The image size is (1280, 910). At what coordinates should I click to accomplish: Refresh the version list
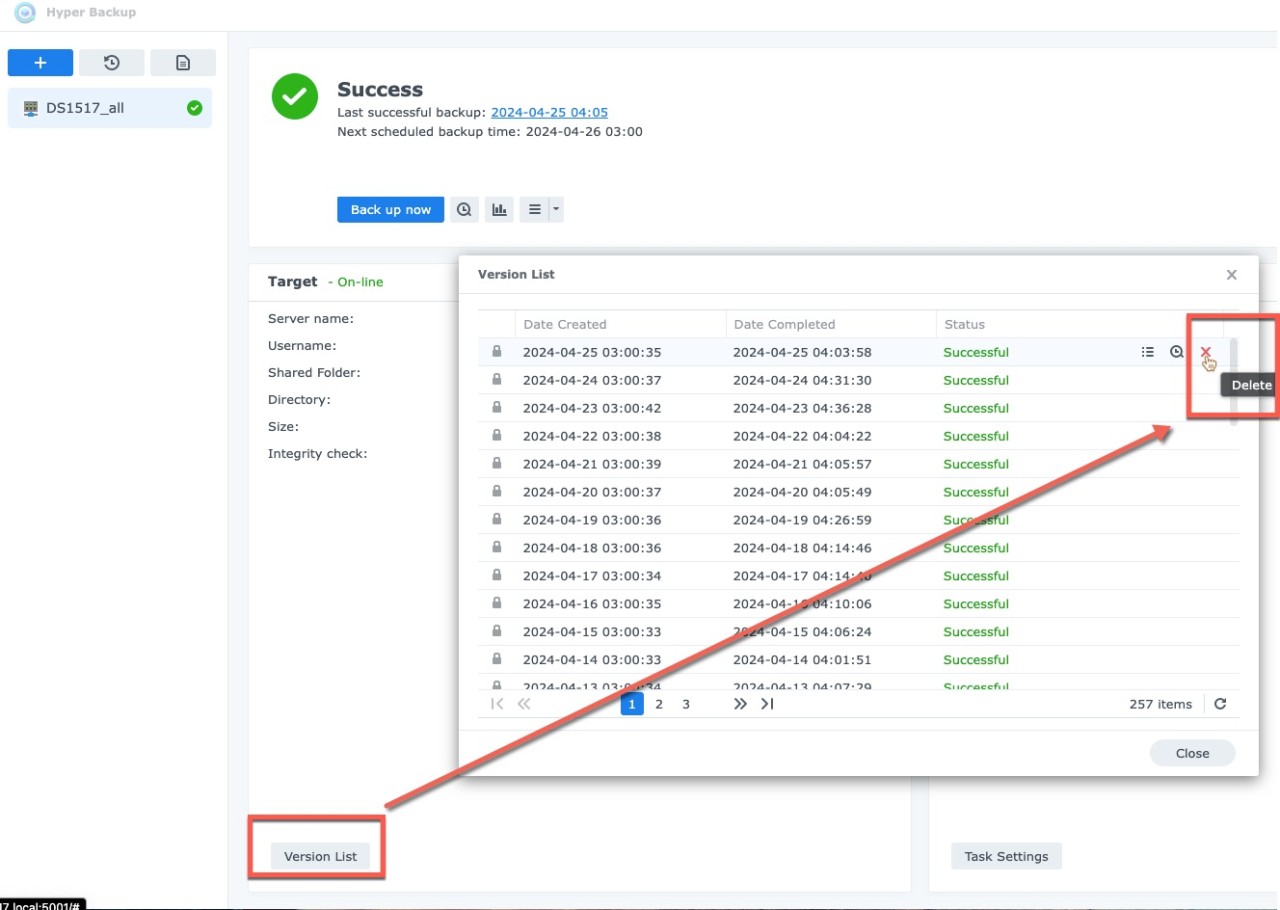[x=1220, y=704]
